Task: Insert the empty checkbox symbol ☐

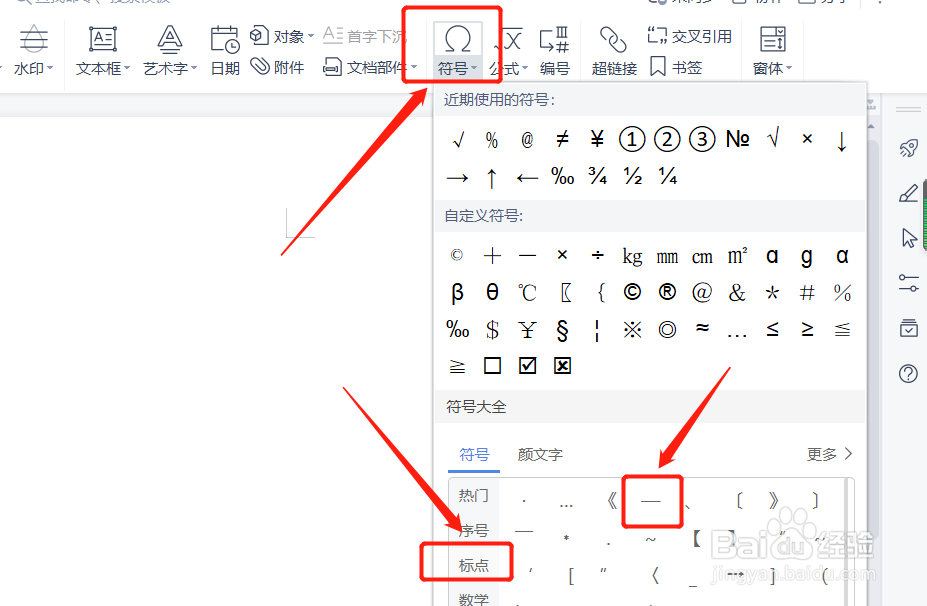Action: [492, 366]
